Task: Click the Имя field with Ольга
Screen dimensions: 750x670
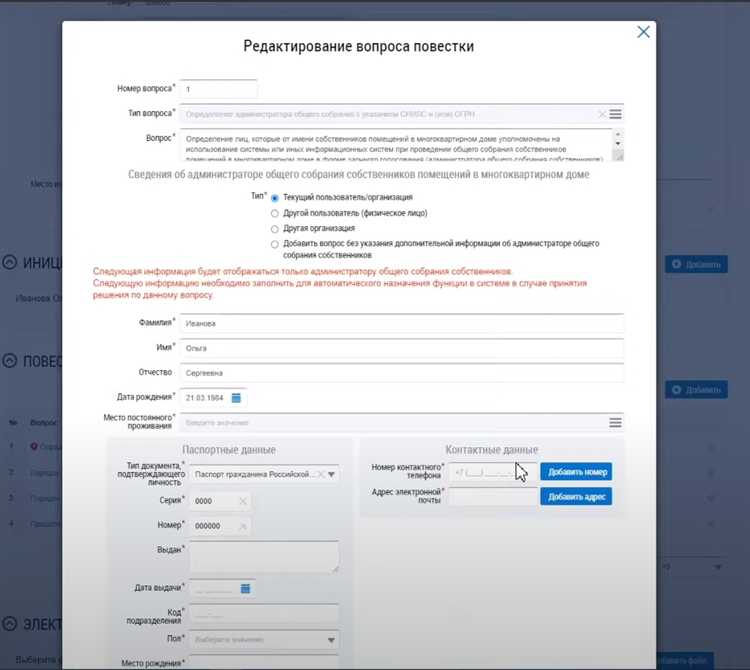Action: 402,348
